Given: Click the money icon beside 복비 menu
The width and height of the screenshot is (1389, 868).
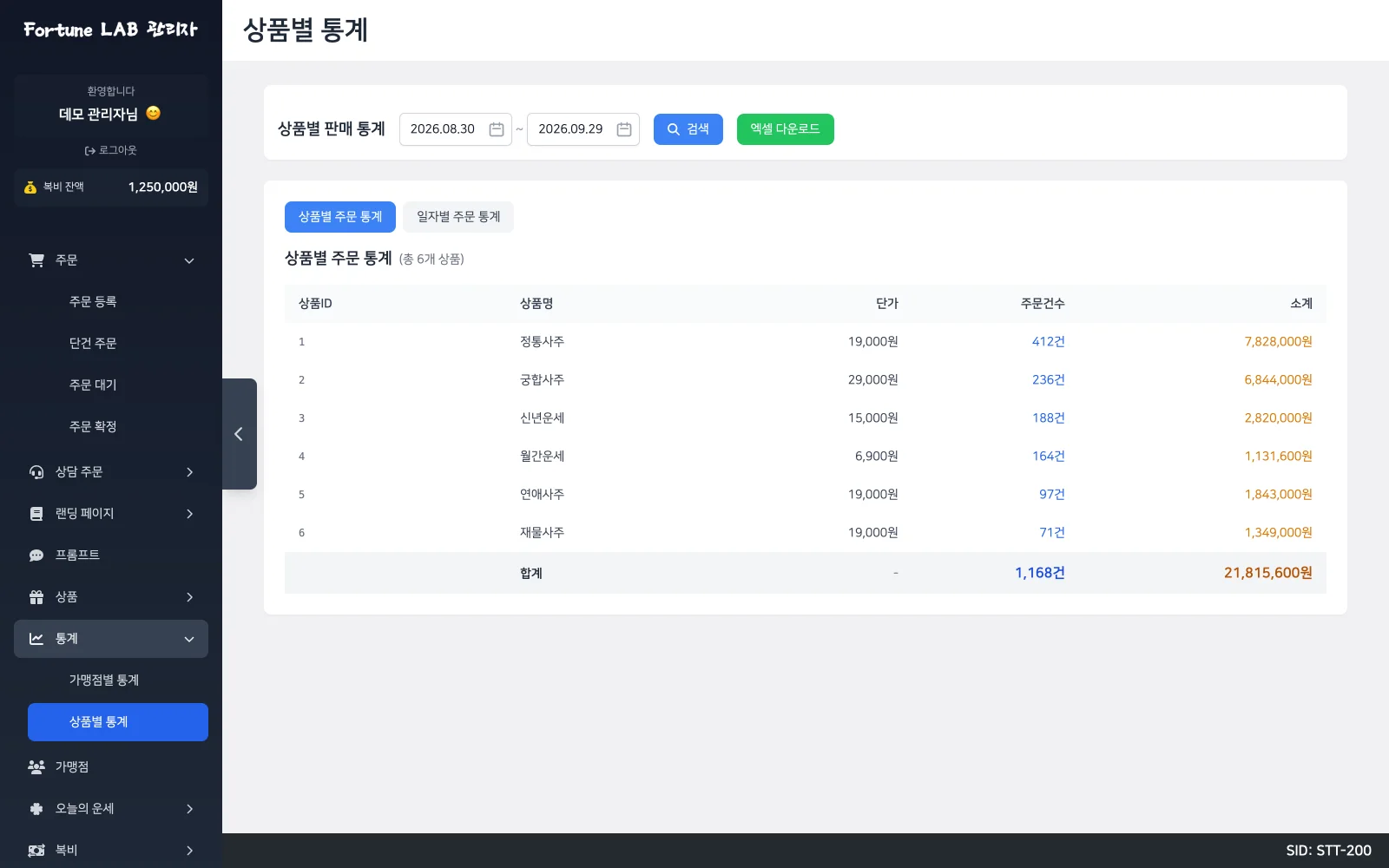Looking at the screenshot, I should pos(36,851).
